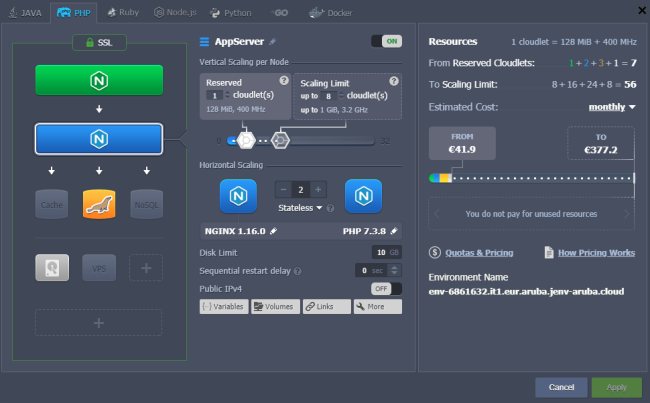
Task: Cancel the topology changes
Action: pyautogui.click(x=561, y=387)
